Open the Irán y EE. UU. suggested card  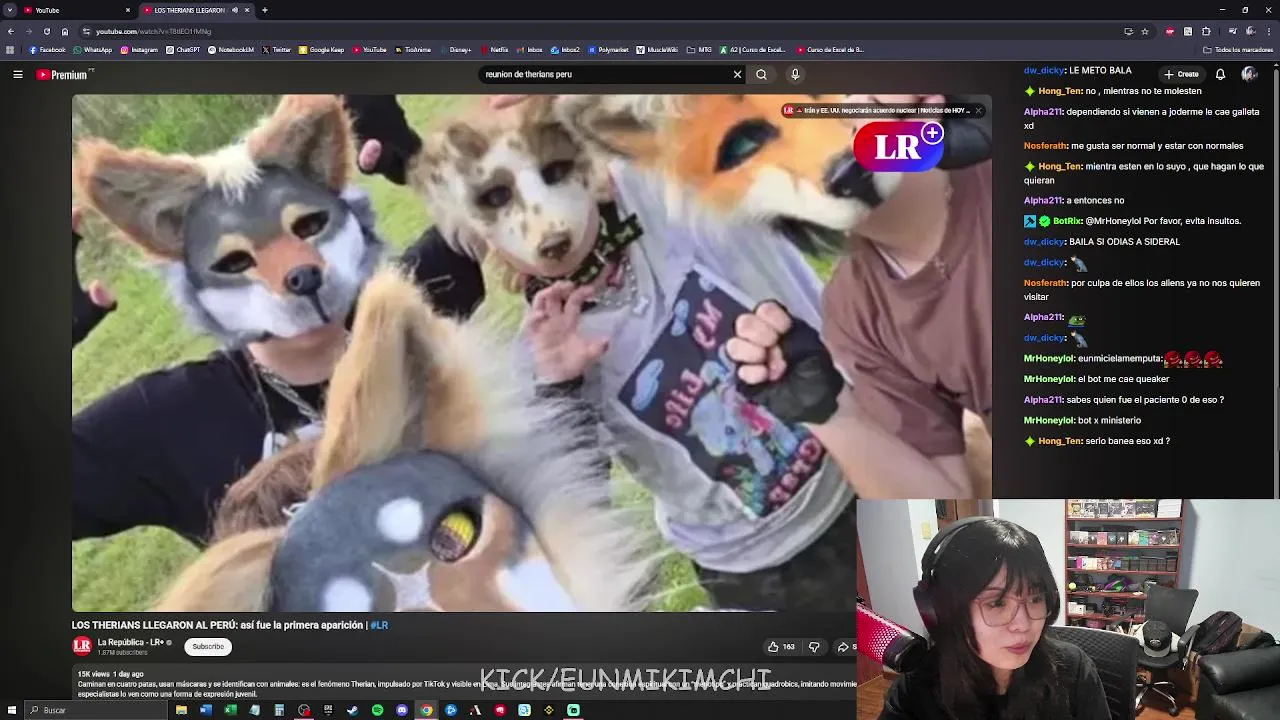point(876,111)
